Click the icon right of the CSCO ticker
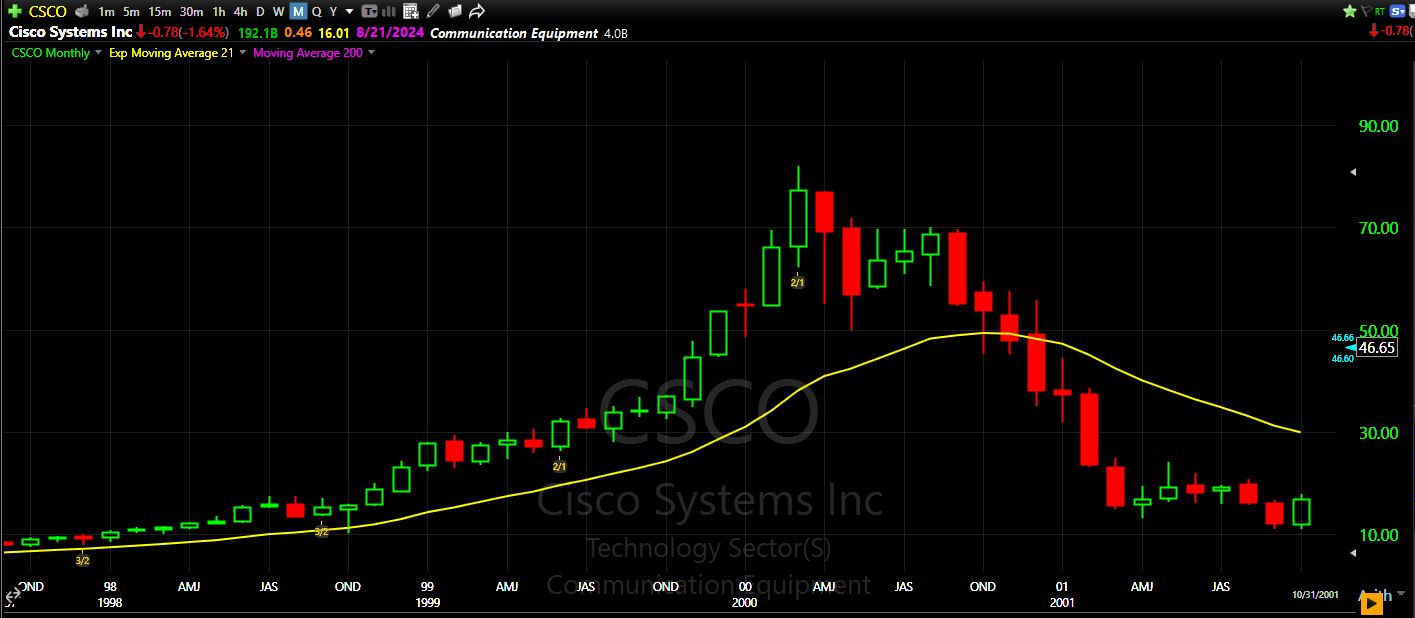Screen dimensions: 1415x618 pyautogui.click(x=83, y=12)
